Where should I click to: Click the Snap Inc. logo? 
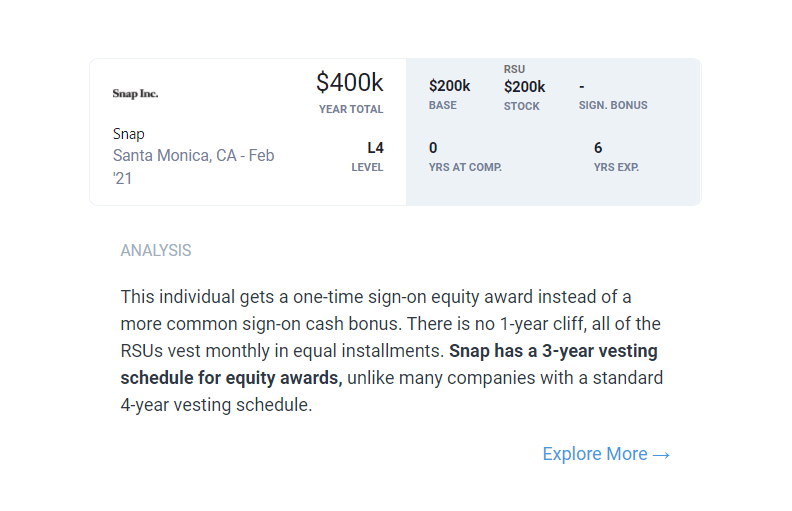(x=135, y=94)
